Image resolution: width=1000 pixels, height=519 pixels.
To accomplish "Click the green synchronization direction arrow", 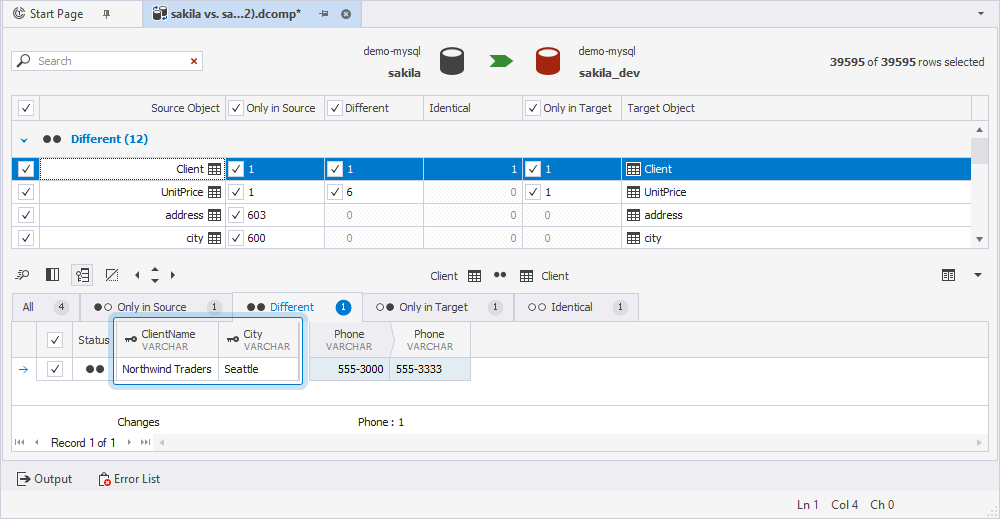I will click(501, 61).
